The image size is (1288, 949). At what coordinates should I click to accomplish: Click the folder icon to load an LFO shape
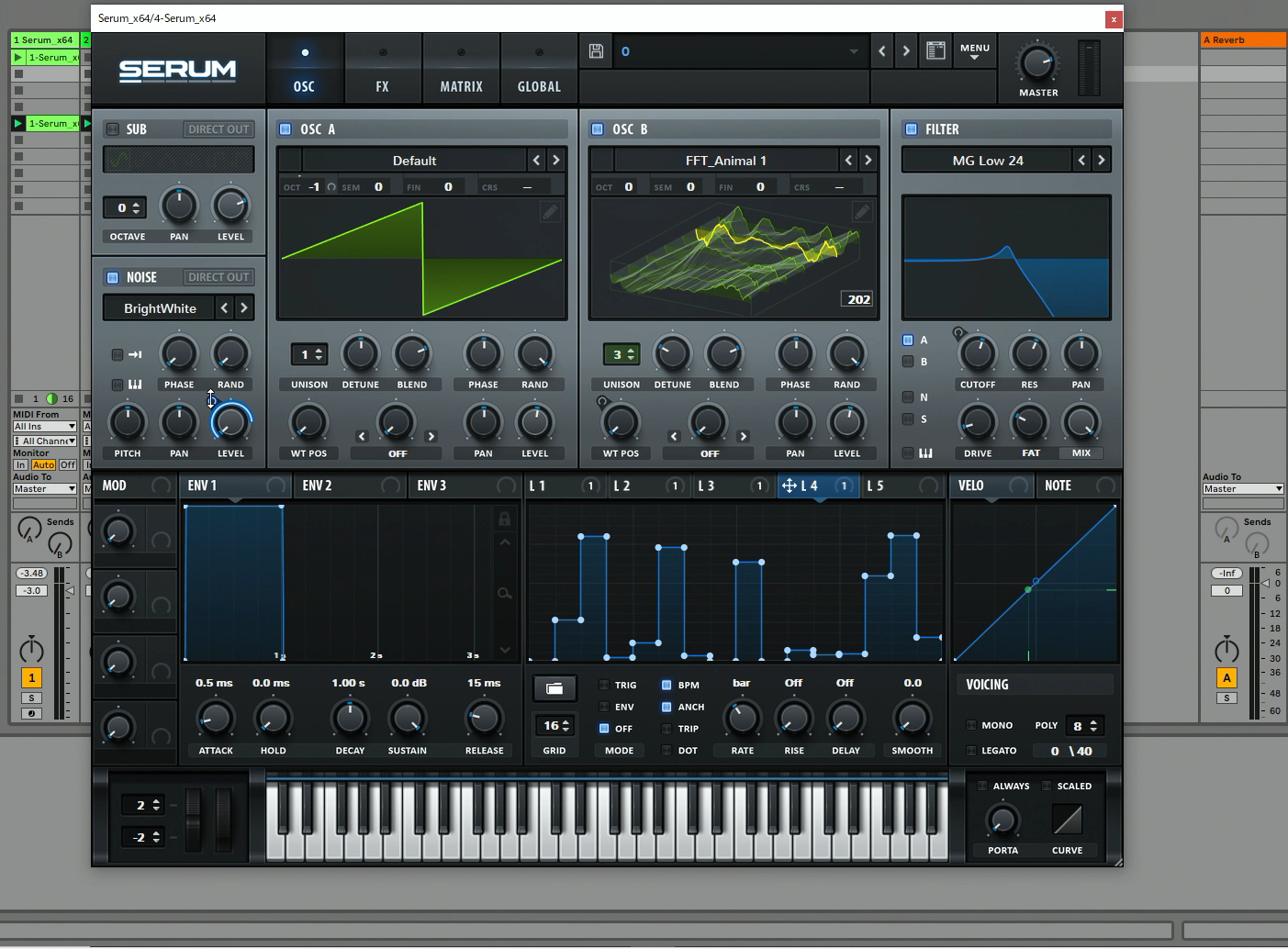[x=554, y=687]
